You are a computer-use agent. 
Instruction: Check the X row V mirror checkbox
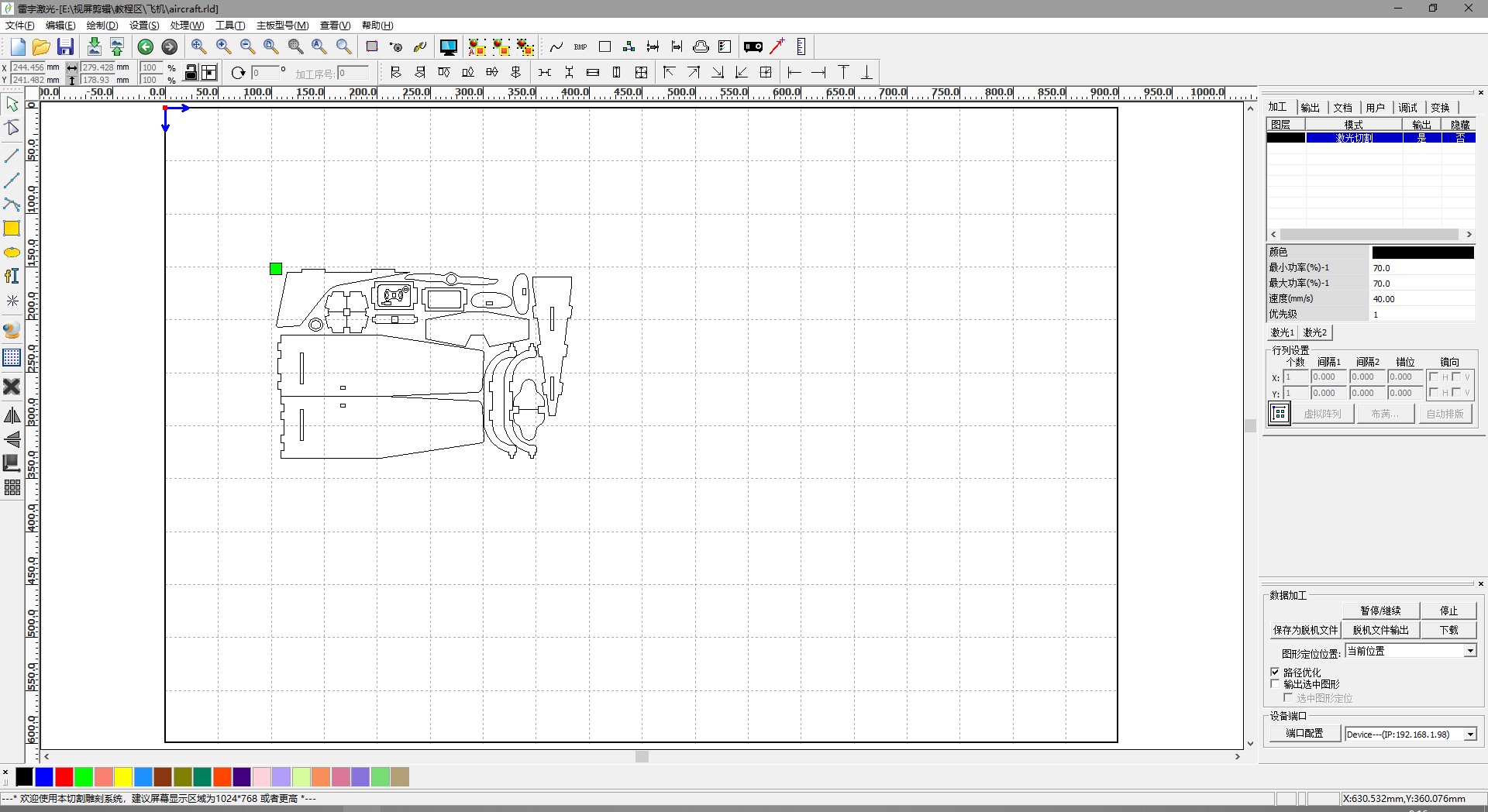[1456, 377]
